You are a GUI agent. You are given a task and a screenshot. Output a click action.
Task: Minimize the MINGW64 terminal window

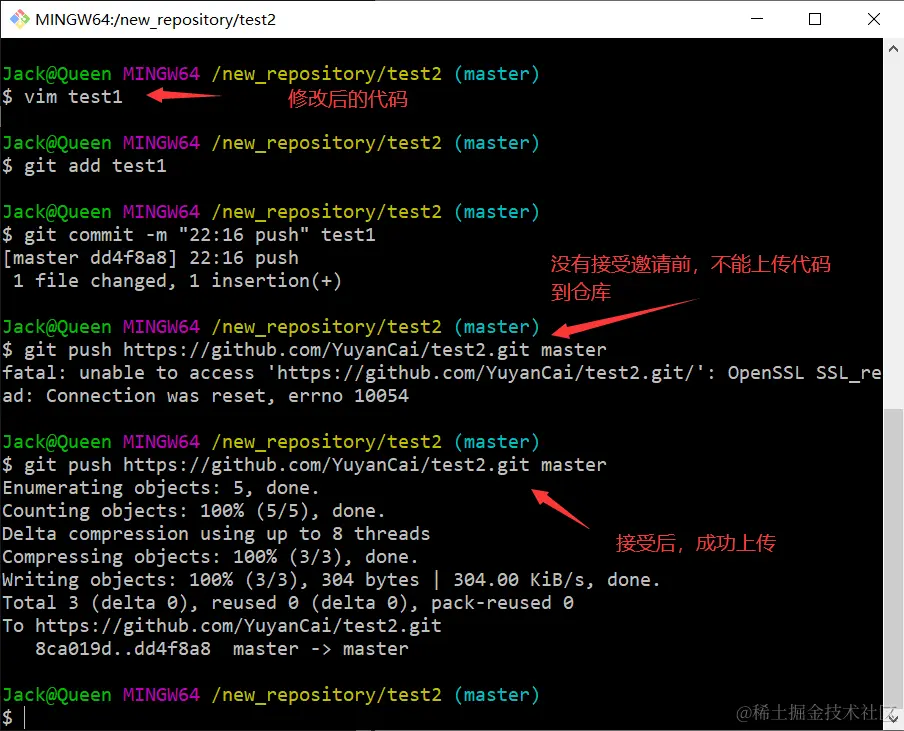(757, 19)
